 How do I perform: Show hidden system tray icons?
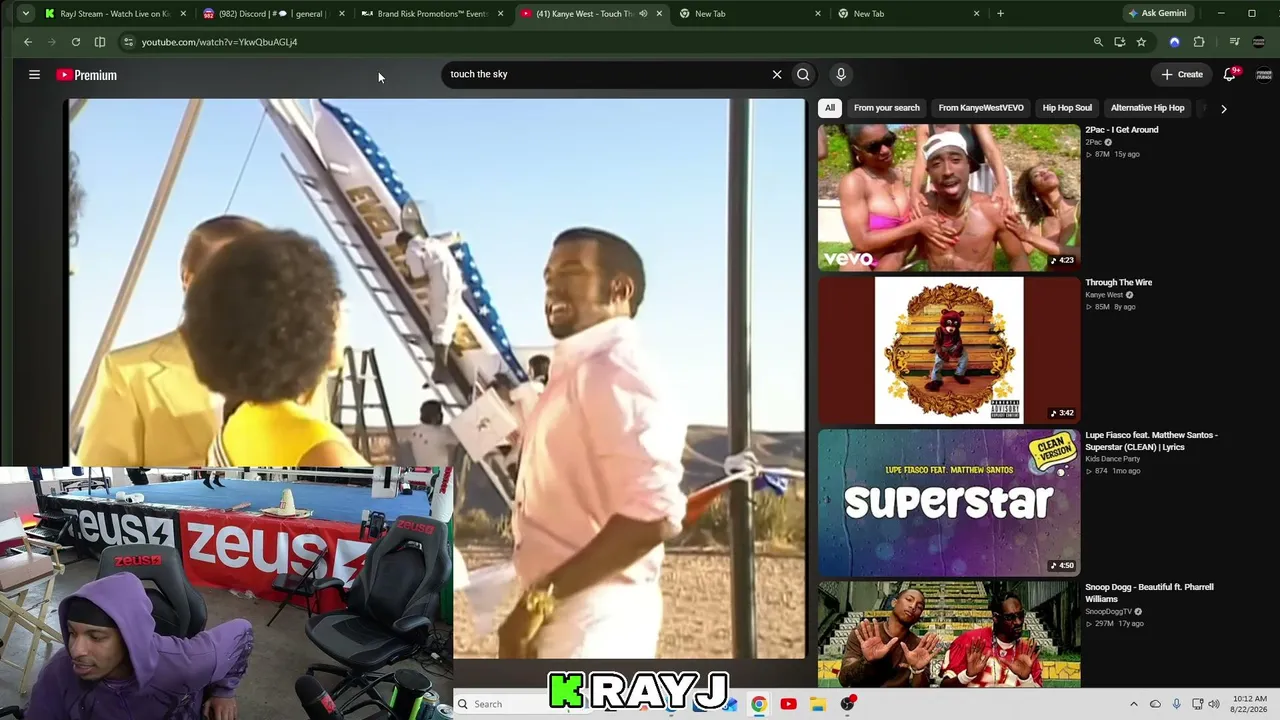click(1133, 704)
